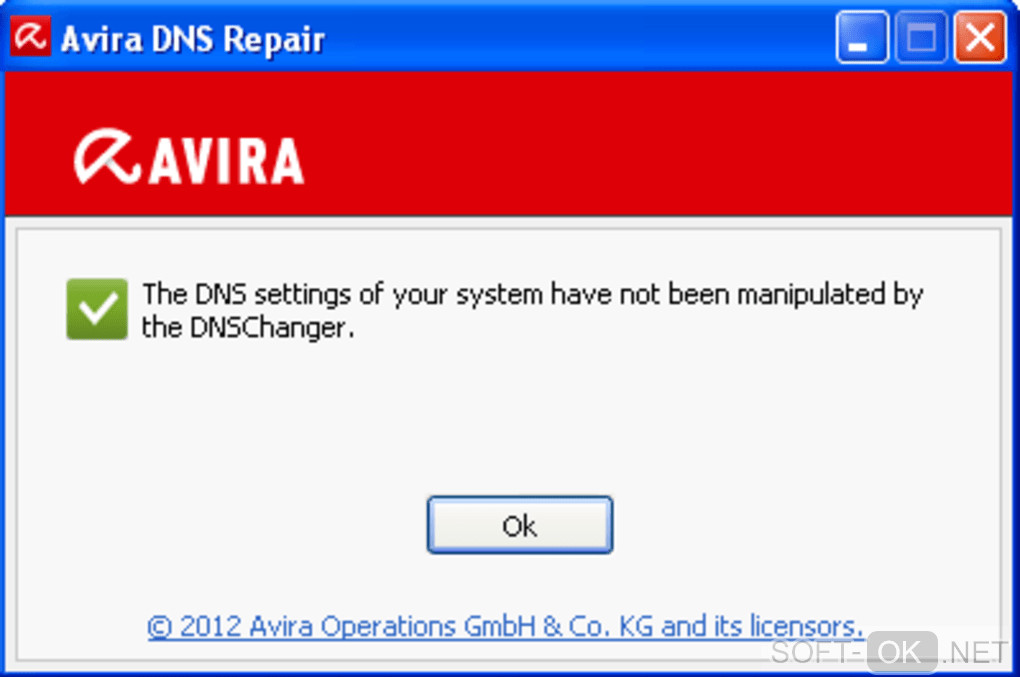Screen dimensions: 1020x677
Task: Click the DNS settings status message text
Action: point(533,310)
